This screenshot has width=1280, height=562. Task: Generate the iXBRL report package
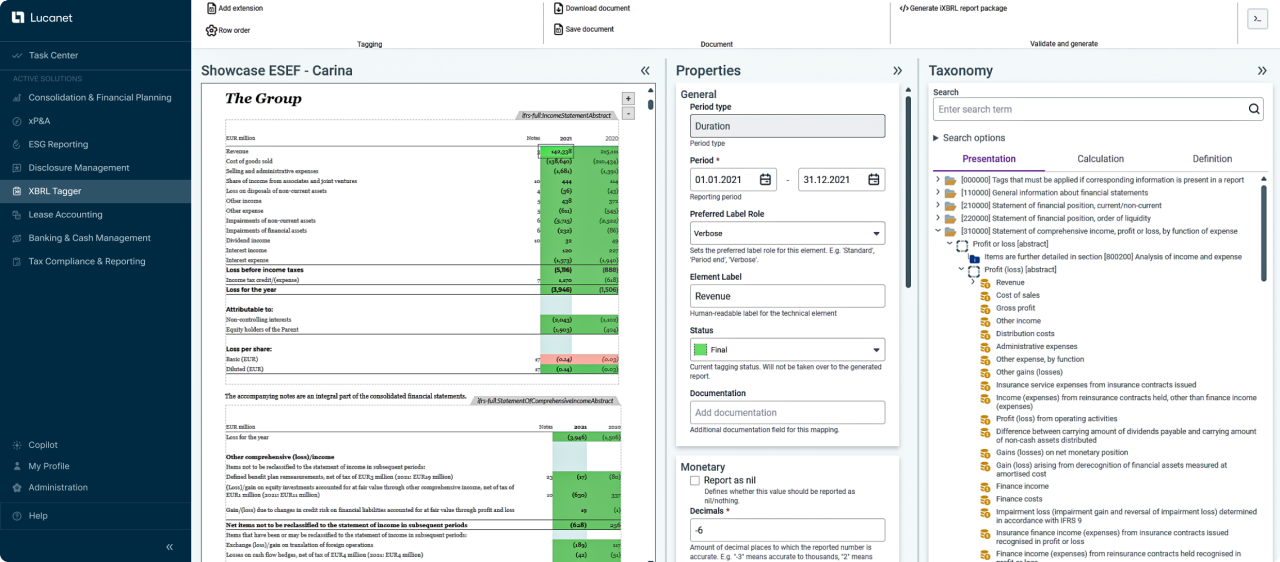tap(952, 8)
